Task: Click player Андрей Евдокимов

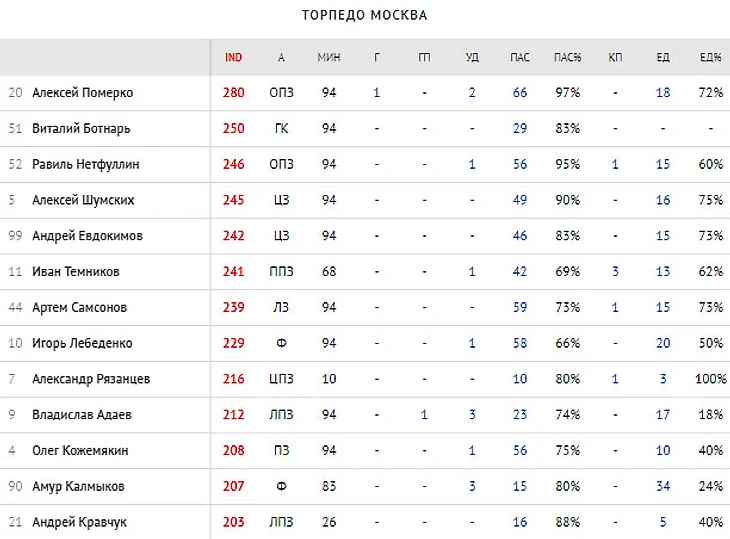Action: point(87,236)
